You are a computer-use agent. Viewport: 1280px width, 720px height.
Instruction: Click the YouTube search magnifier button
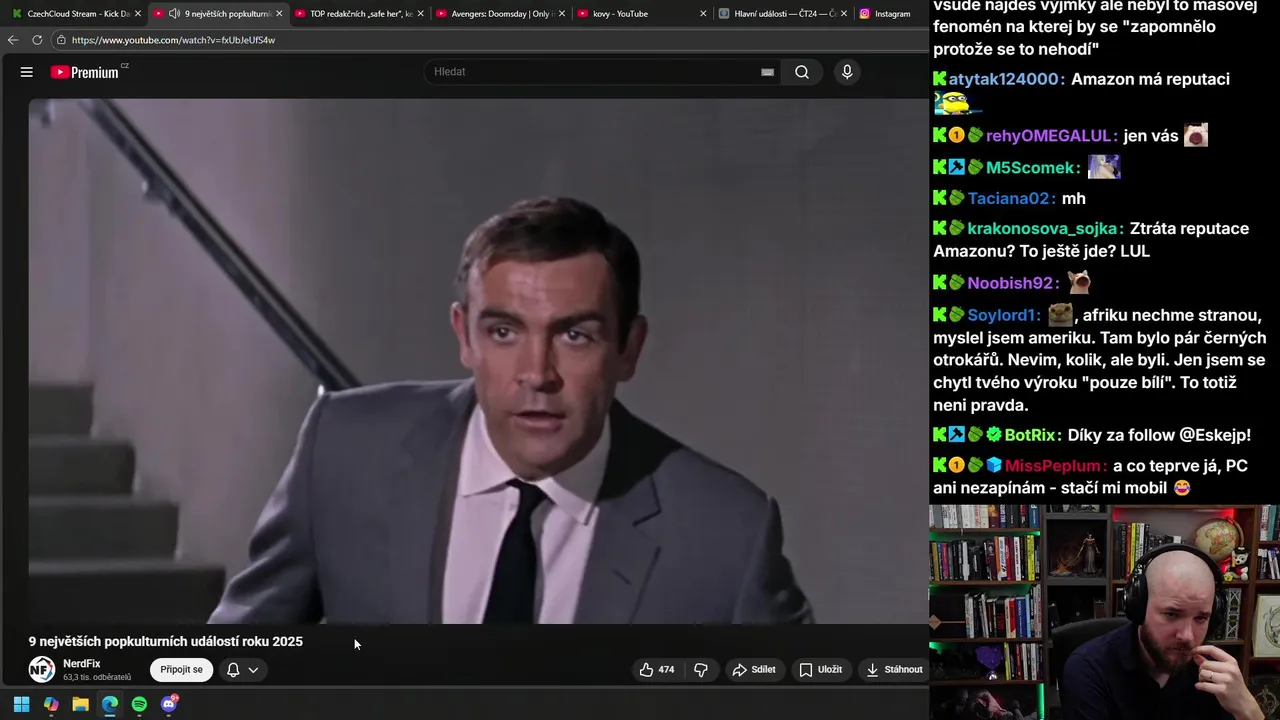tap(802, 72)
